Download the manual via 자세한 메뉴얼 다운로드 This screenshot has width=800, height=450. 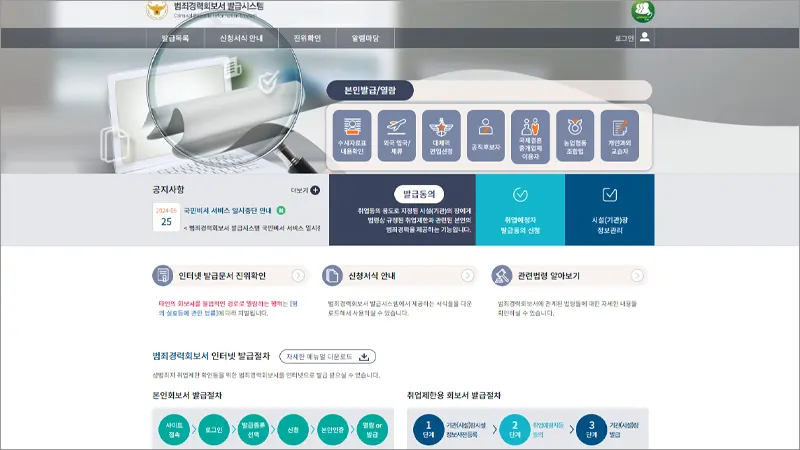[x=328, y=357]
